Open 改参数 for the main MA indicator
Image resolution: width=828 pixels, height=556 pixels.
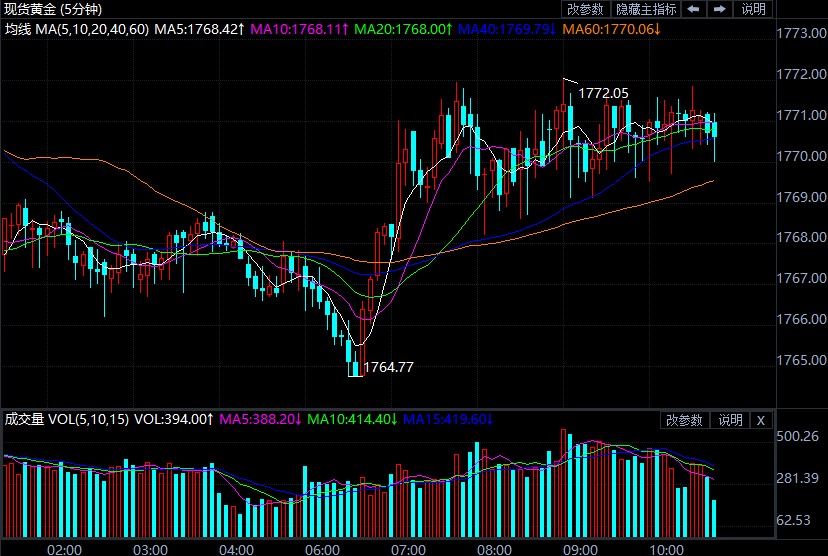[x=585, y=10]
